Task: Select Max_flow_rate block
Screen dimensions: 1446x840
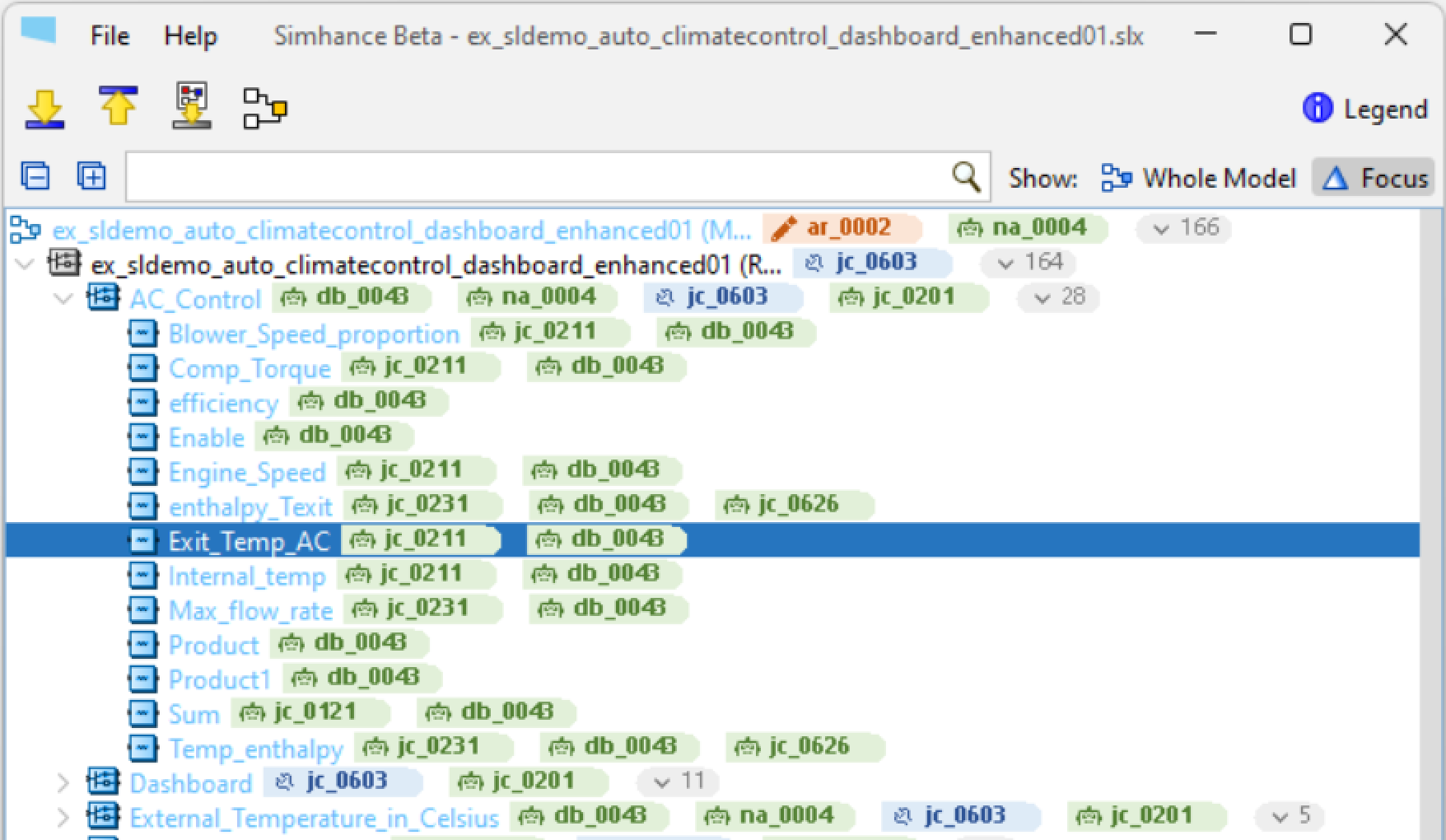Action: 250,610
